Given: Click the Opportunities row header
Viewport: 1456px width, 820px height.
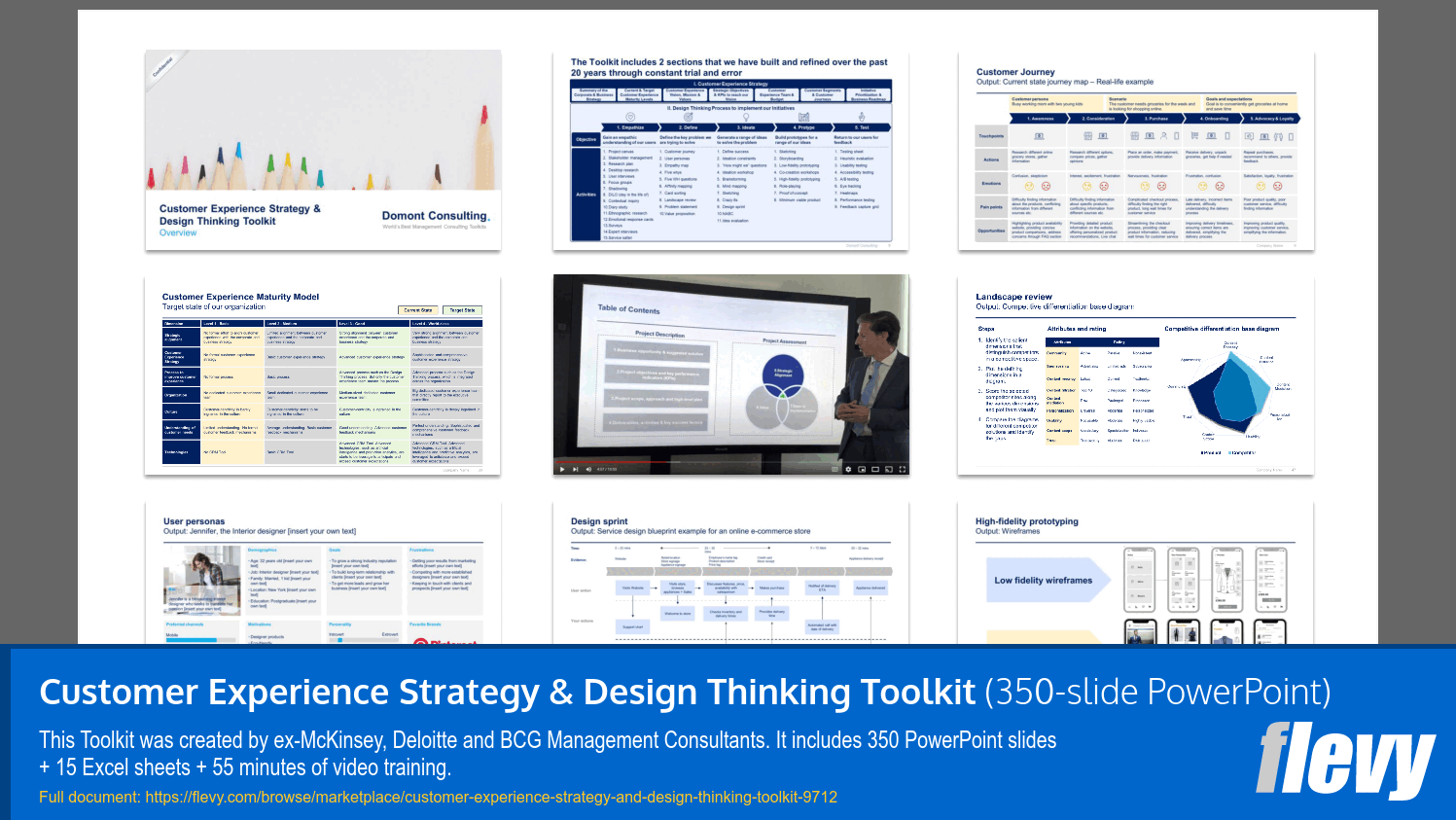Looking at the screenshot, I should [x=991, y=231].
